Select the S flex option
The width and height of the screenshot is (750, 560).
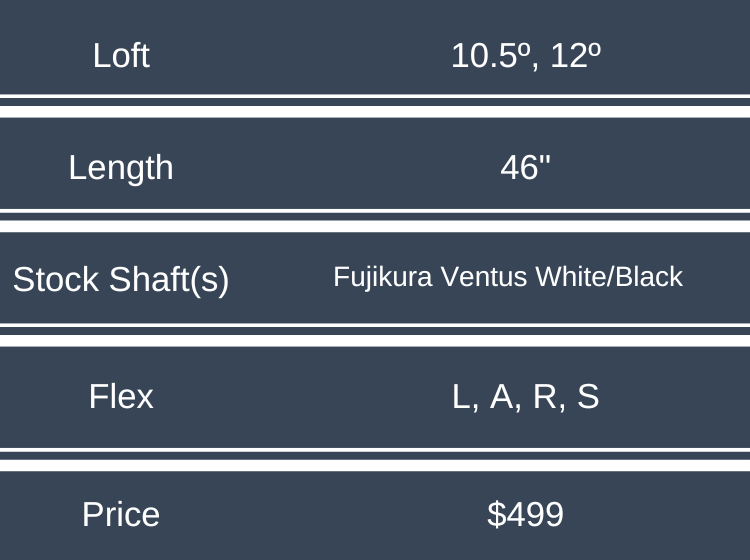coord(588,397)
